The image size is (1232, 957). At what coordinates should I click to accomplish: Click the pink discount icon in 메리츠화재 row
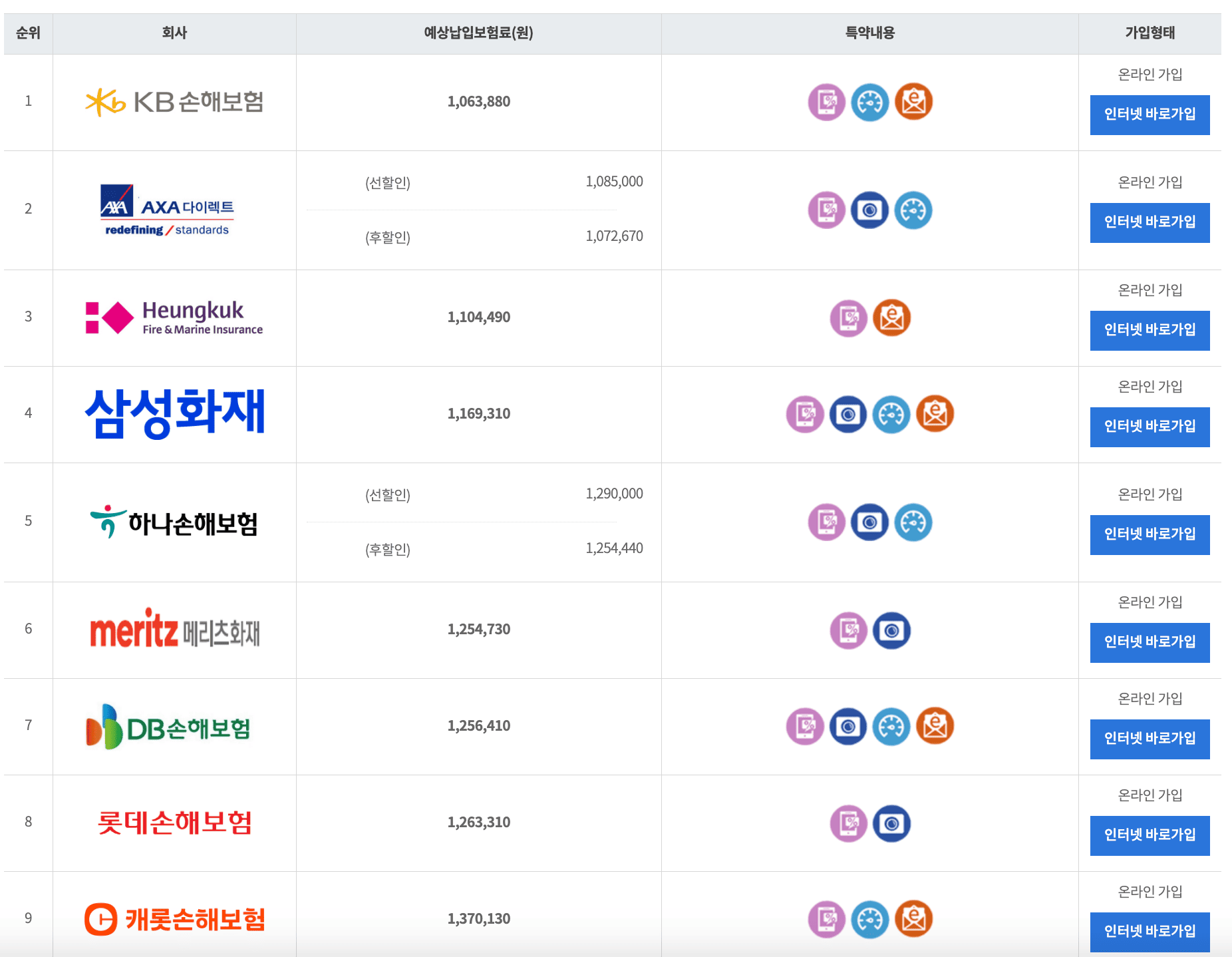[848, 630]
